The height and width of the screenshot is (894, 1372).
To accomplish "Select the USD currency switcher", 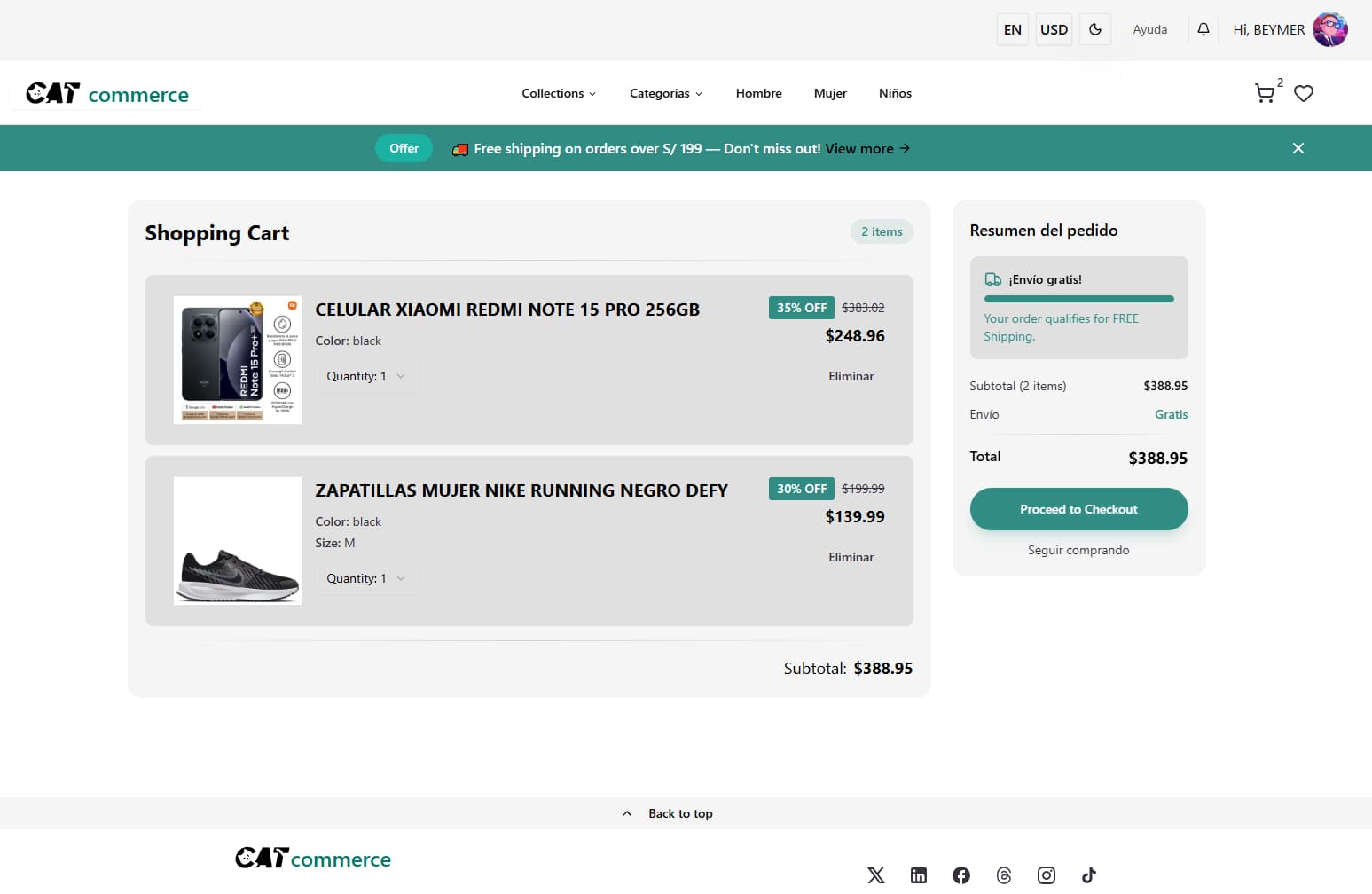I will [x=1054, y=29].
